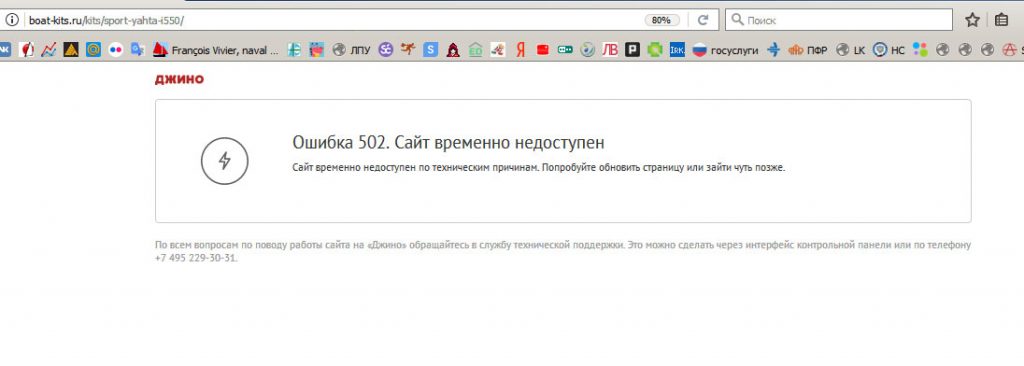Open the red hooded figure bookmark

(453, 49)
